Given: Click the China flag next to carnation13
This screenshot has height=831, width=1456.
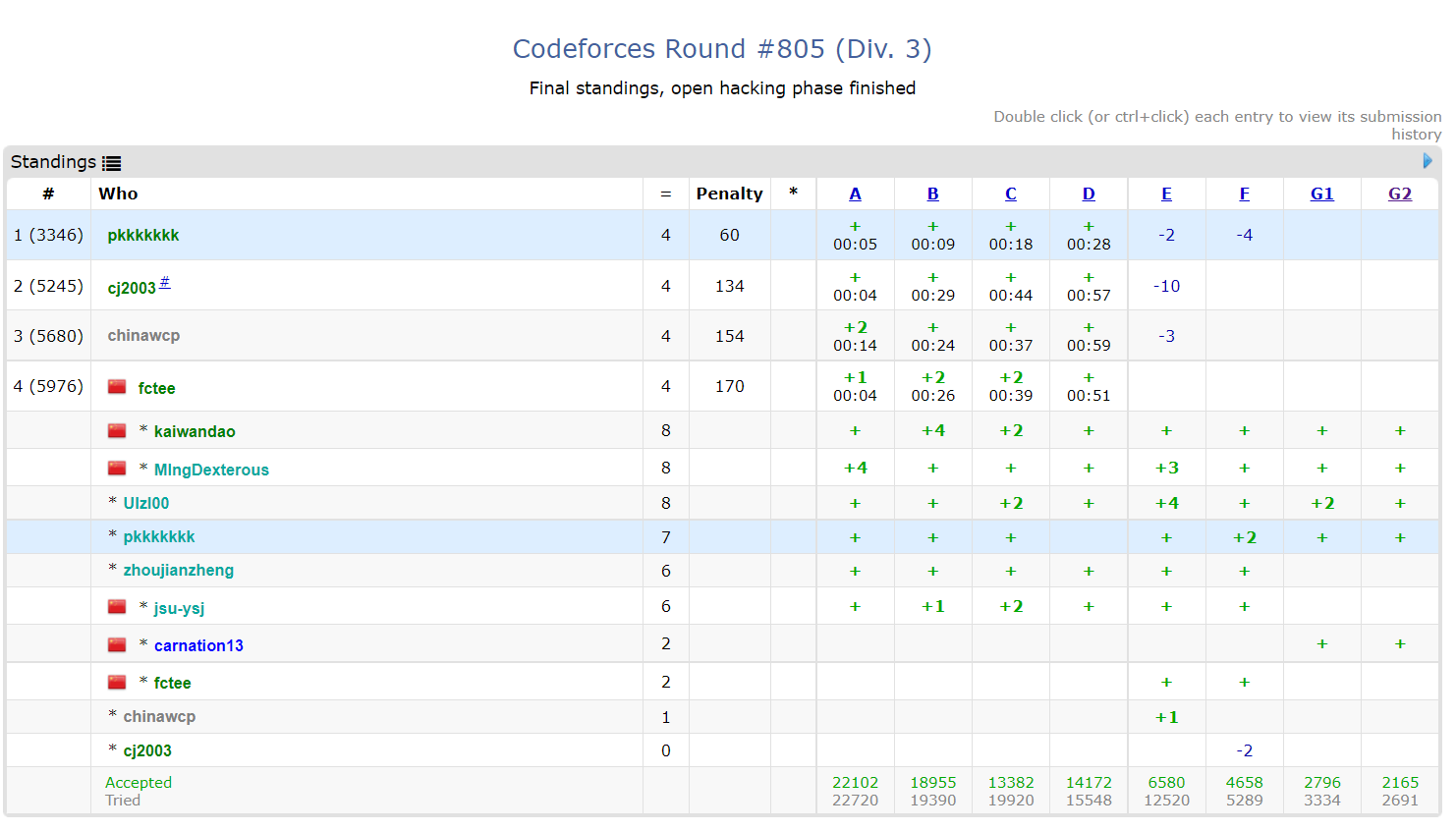Looking at the screenshot, I should [x=117, y=645].
